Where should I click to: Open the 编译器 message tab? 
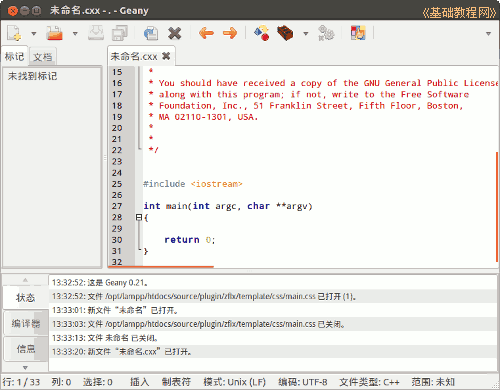26,323
